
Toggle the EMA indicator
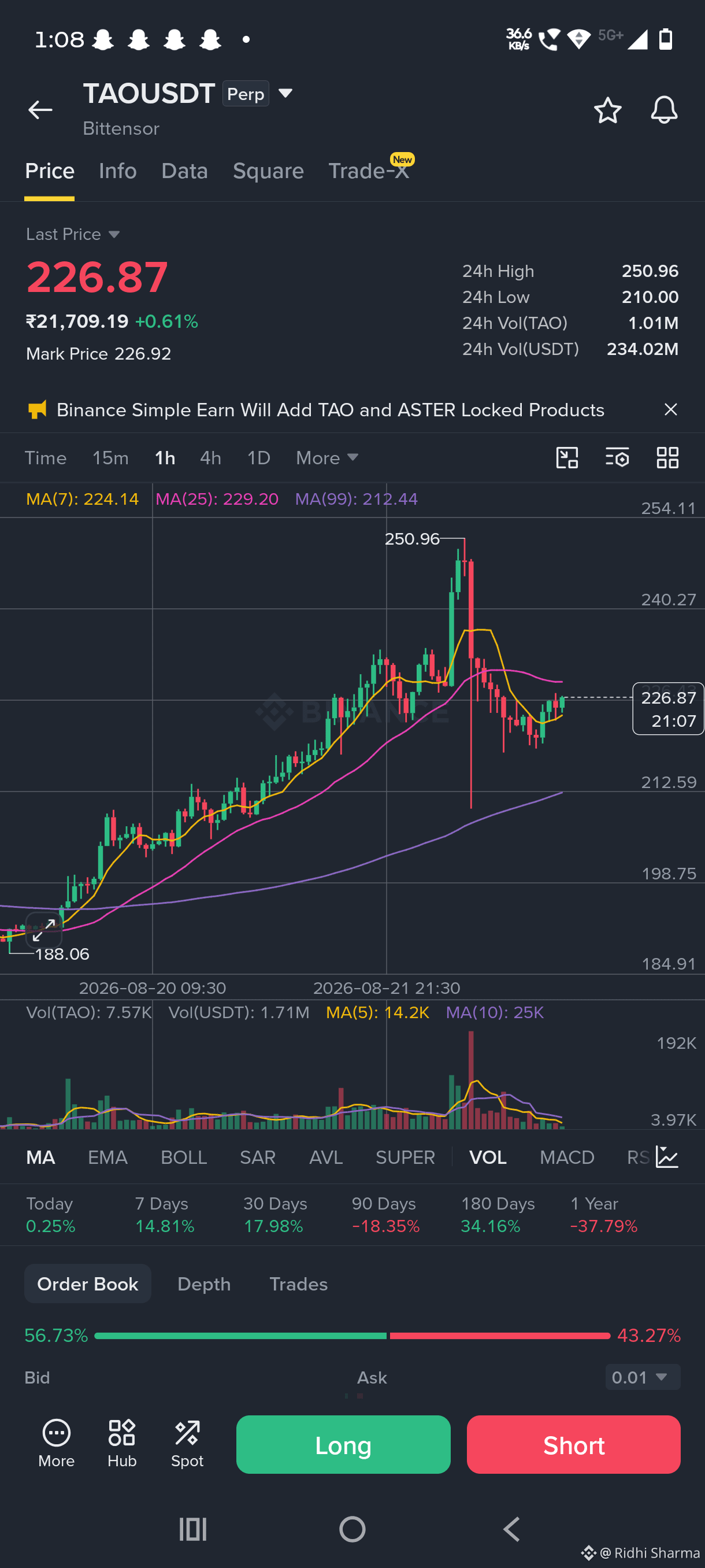click(x=107, y=1157)
